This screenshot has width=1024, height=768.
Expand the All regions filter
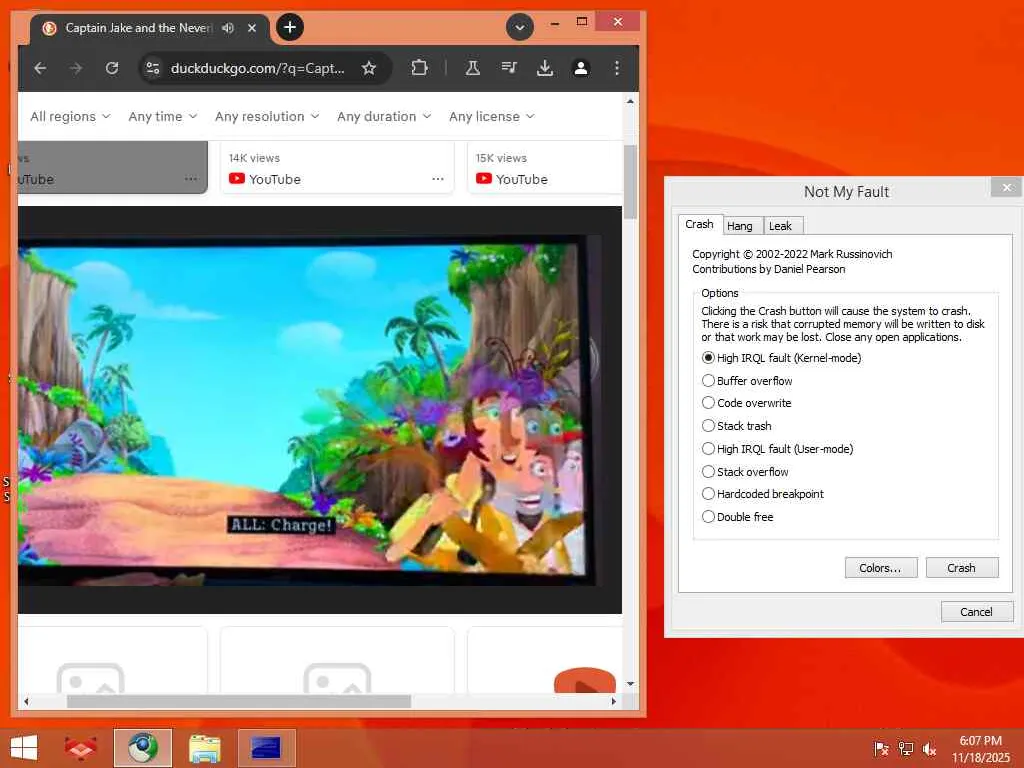click(70, 116)
